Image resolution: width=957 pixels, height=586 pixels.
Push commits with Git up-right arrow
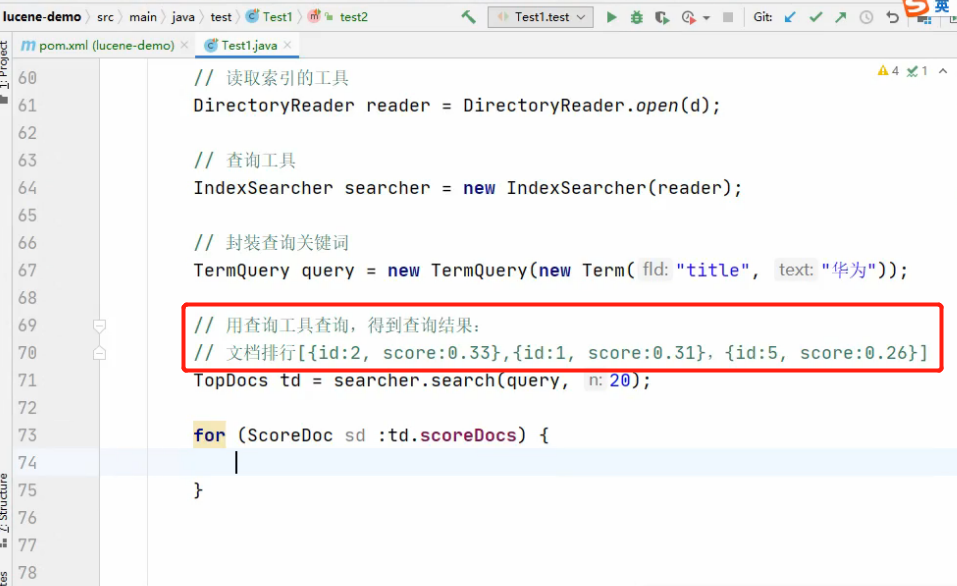[840, 17]
